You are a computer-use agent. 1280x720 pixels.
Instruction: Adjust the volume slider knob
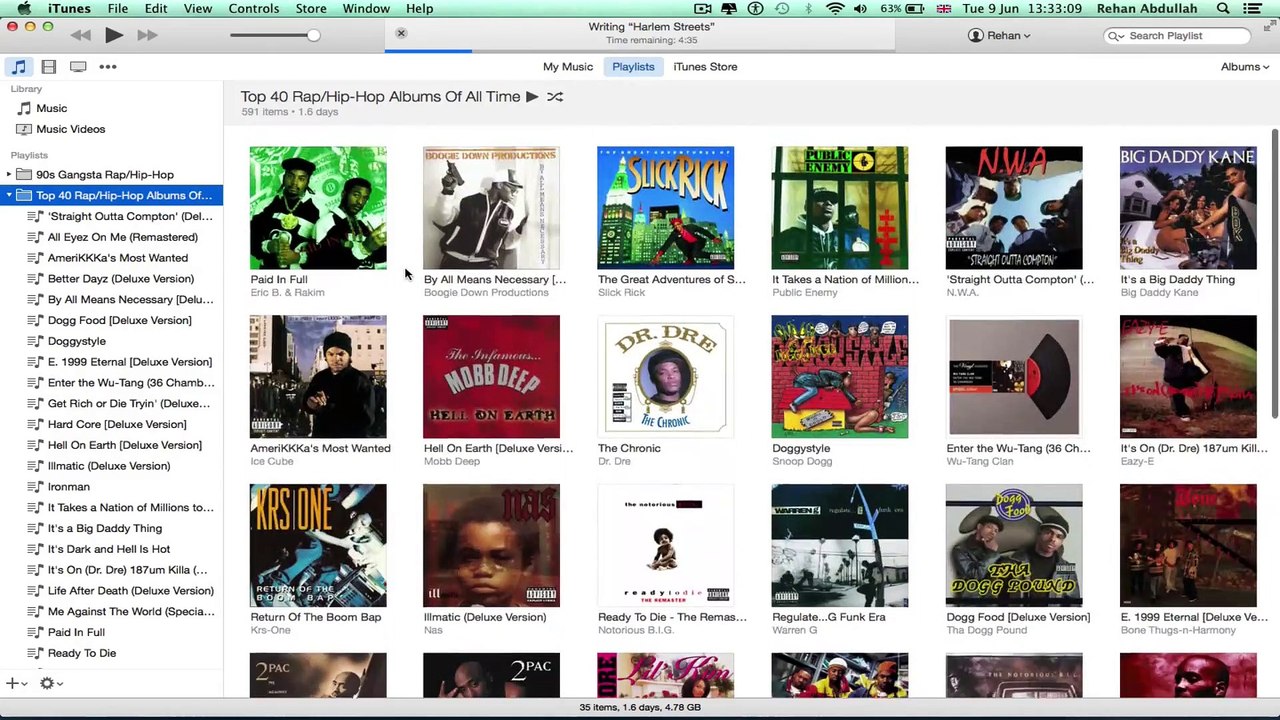point(313,35)
